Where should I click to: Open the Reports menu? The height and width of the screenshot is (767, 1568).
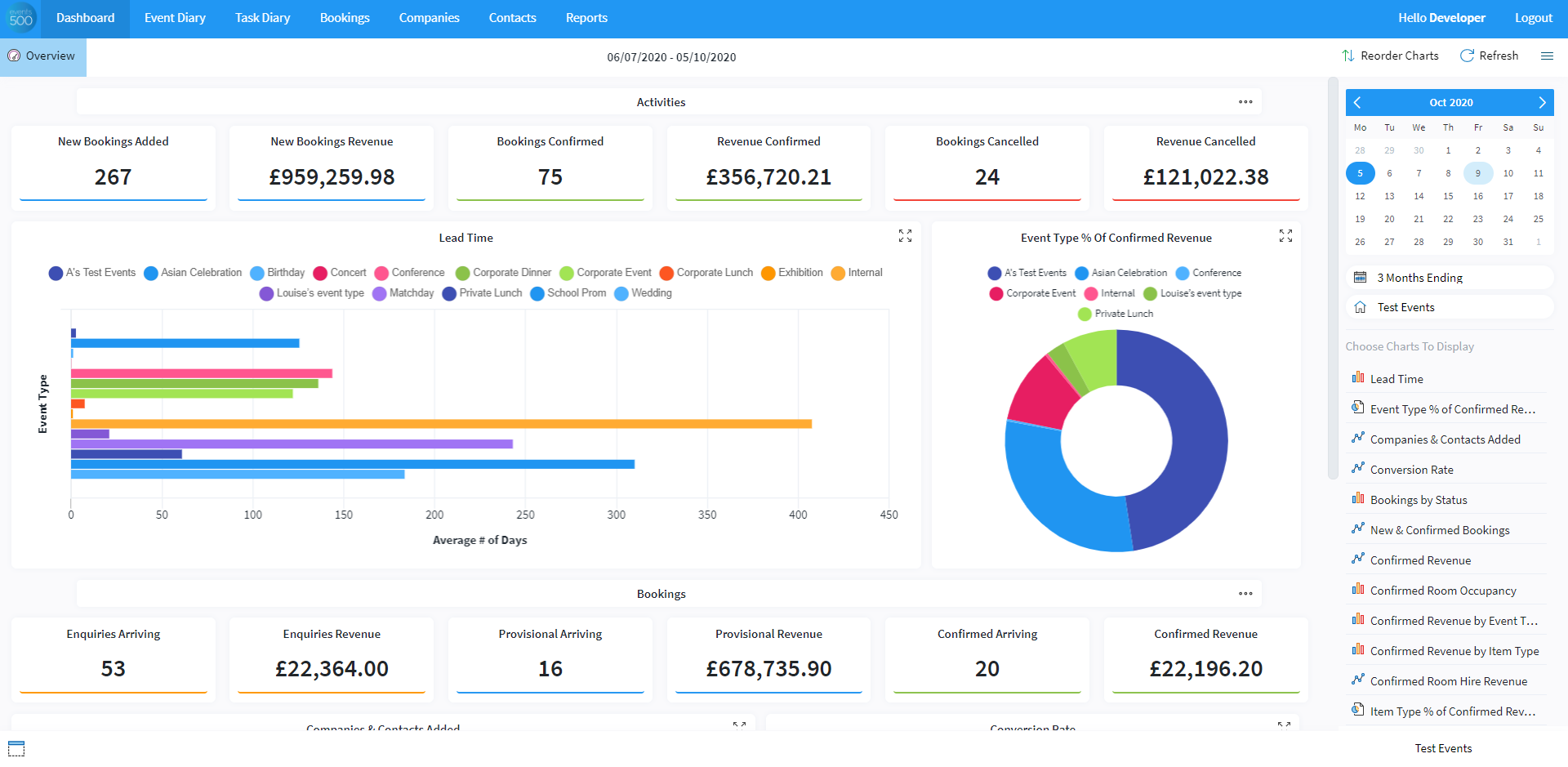[586, 18]
